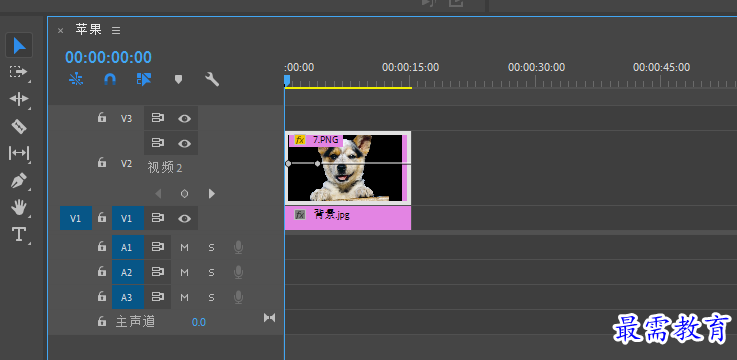Enable voice-over record on A3

coord(238,297)
